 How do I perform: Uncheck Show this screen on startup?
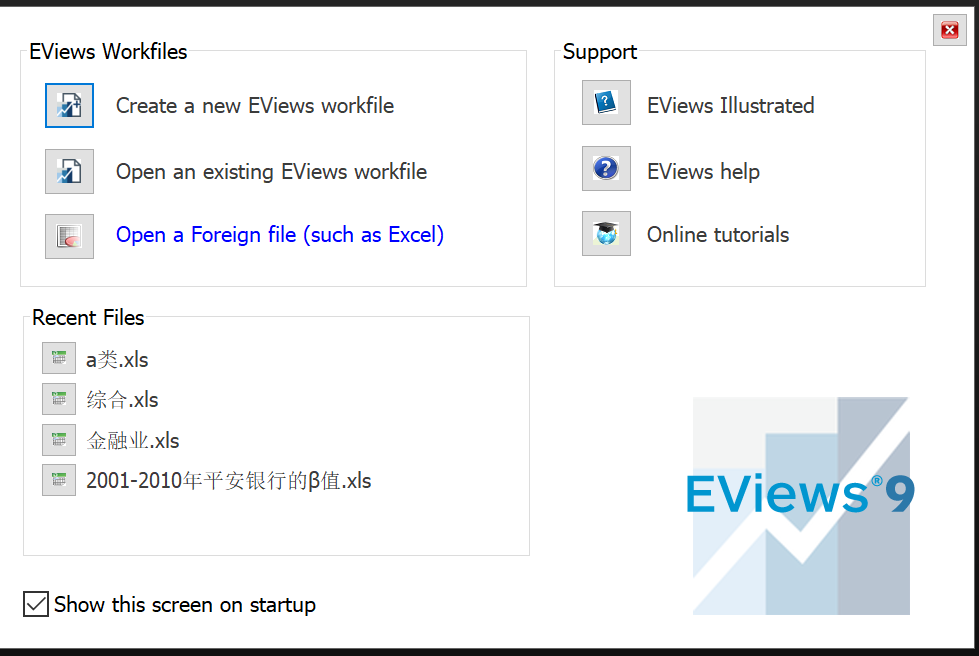(36, 604)
